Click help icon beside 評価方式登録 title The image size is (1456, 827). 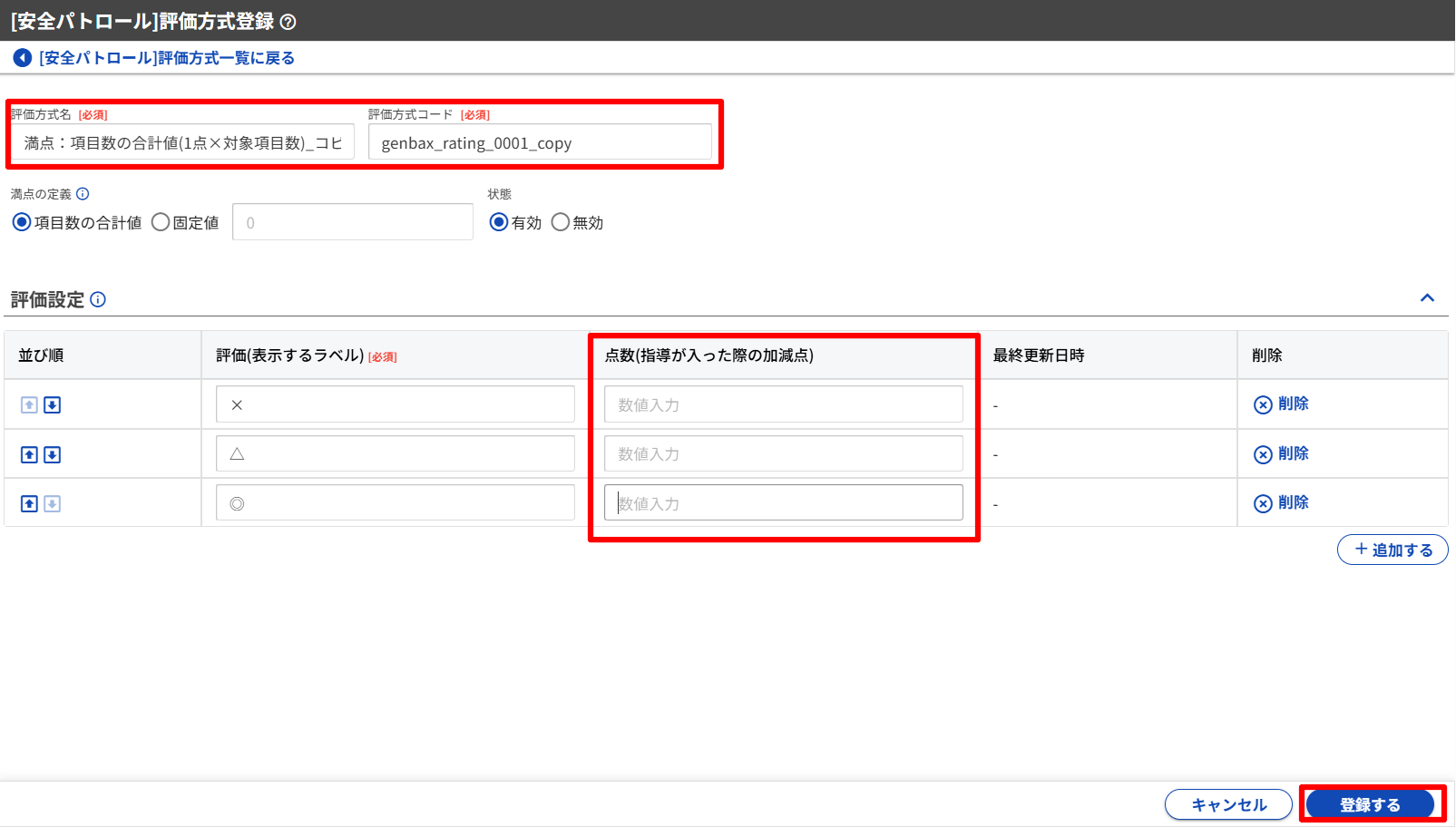[x=288, y=22]
